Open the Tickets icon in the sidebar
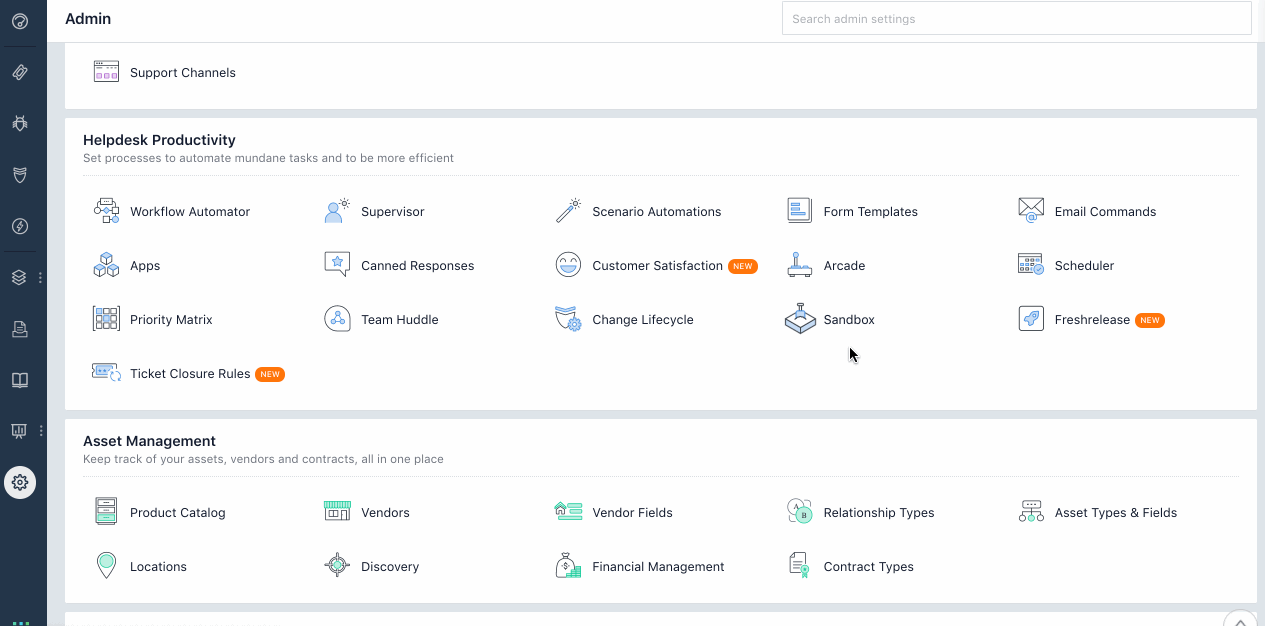 coord(20,72)
